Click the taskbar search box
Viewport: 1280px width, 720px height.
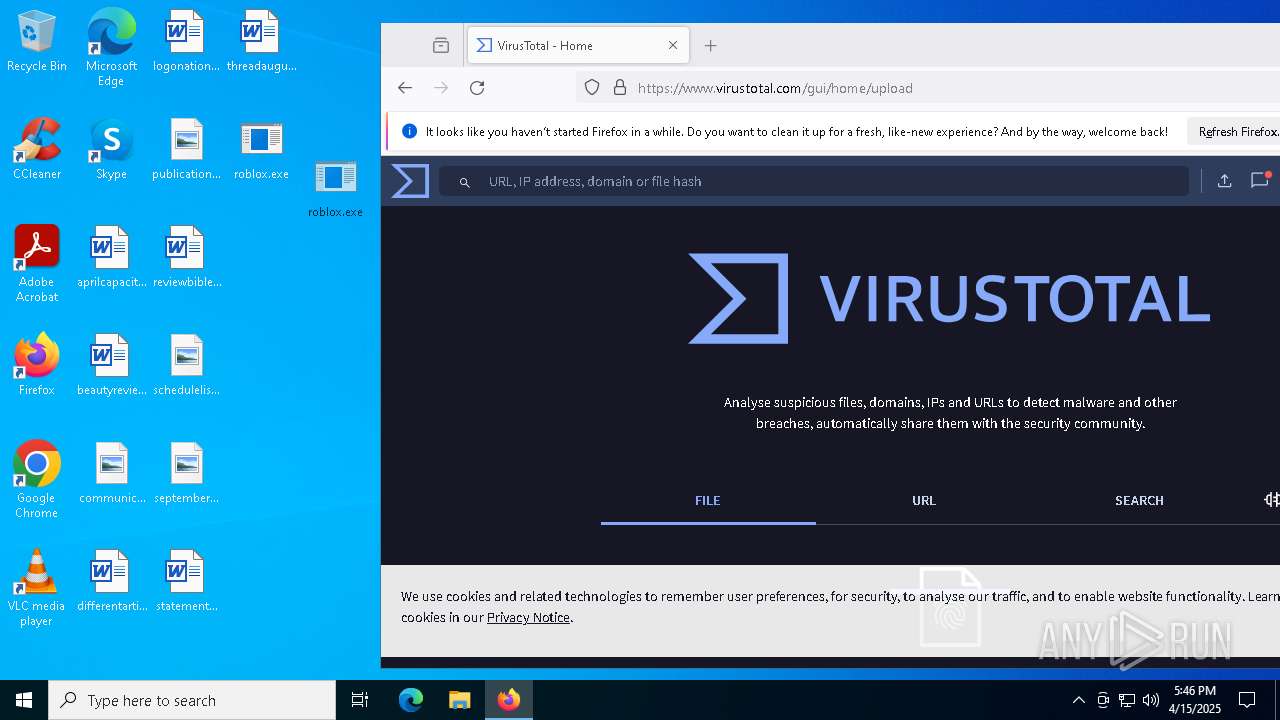tap(192, 700)
